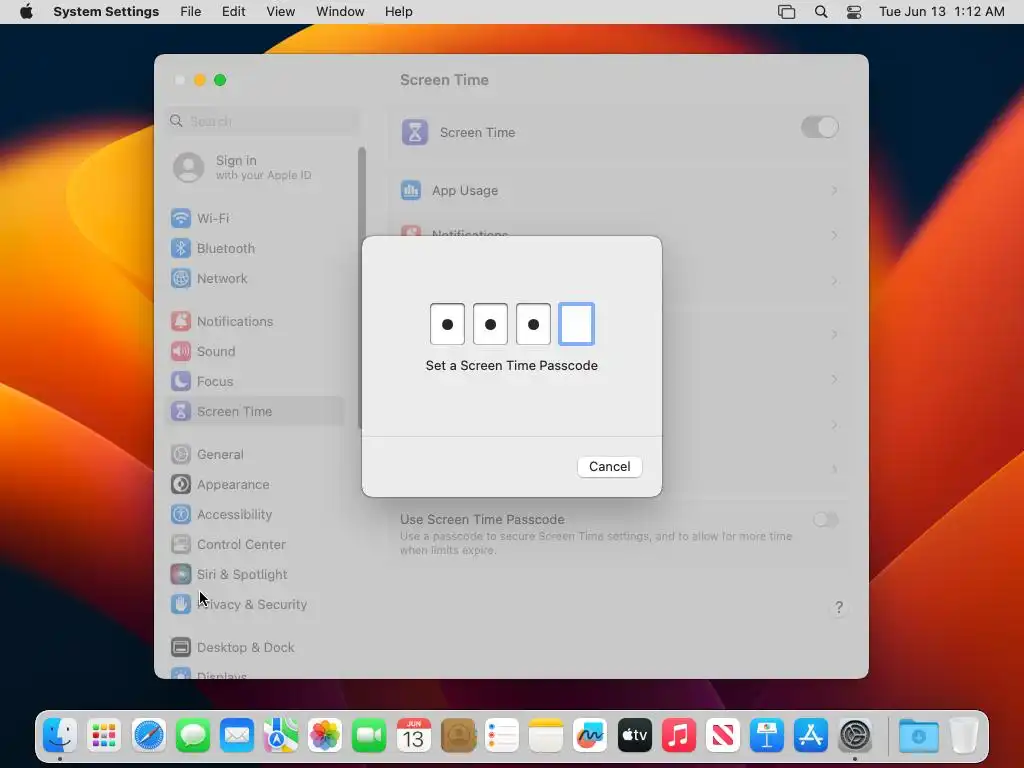
Task: Open the Window menu
Action: point(340,12)
